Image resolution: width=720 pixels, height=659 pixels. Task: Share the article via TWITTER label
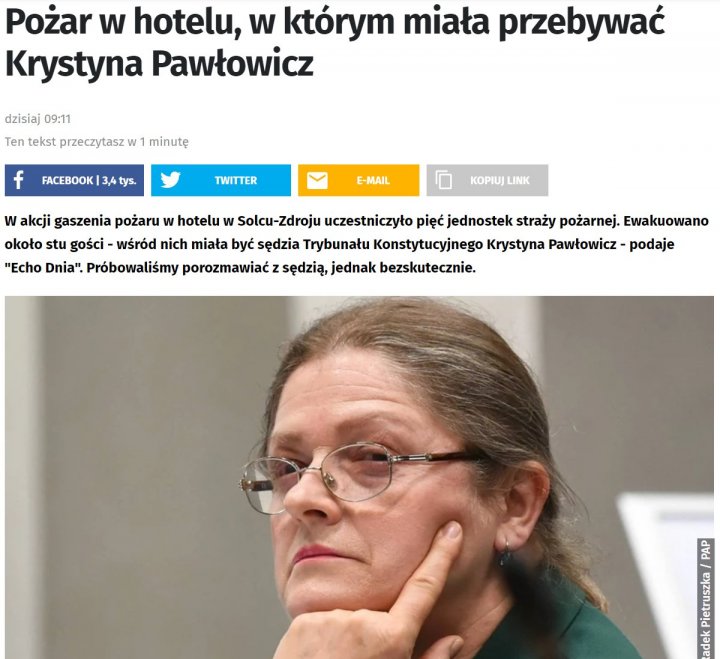click(236, 180)
